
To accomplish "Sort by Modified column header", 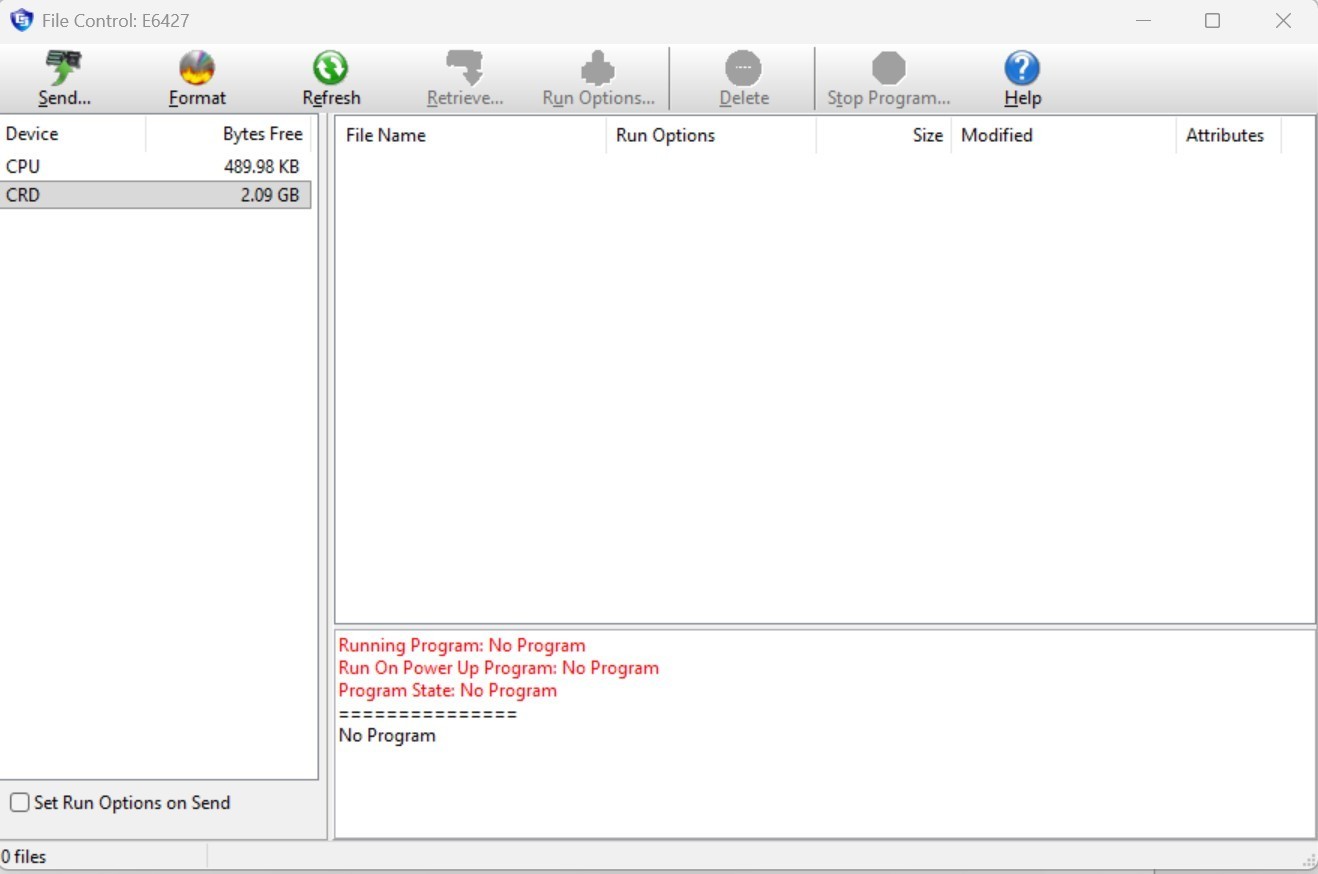I will [1062, 135].
